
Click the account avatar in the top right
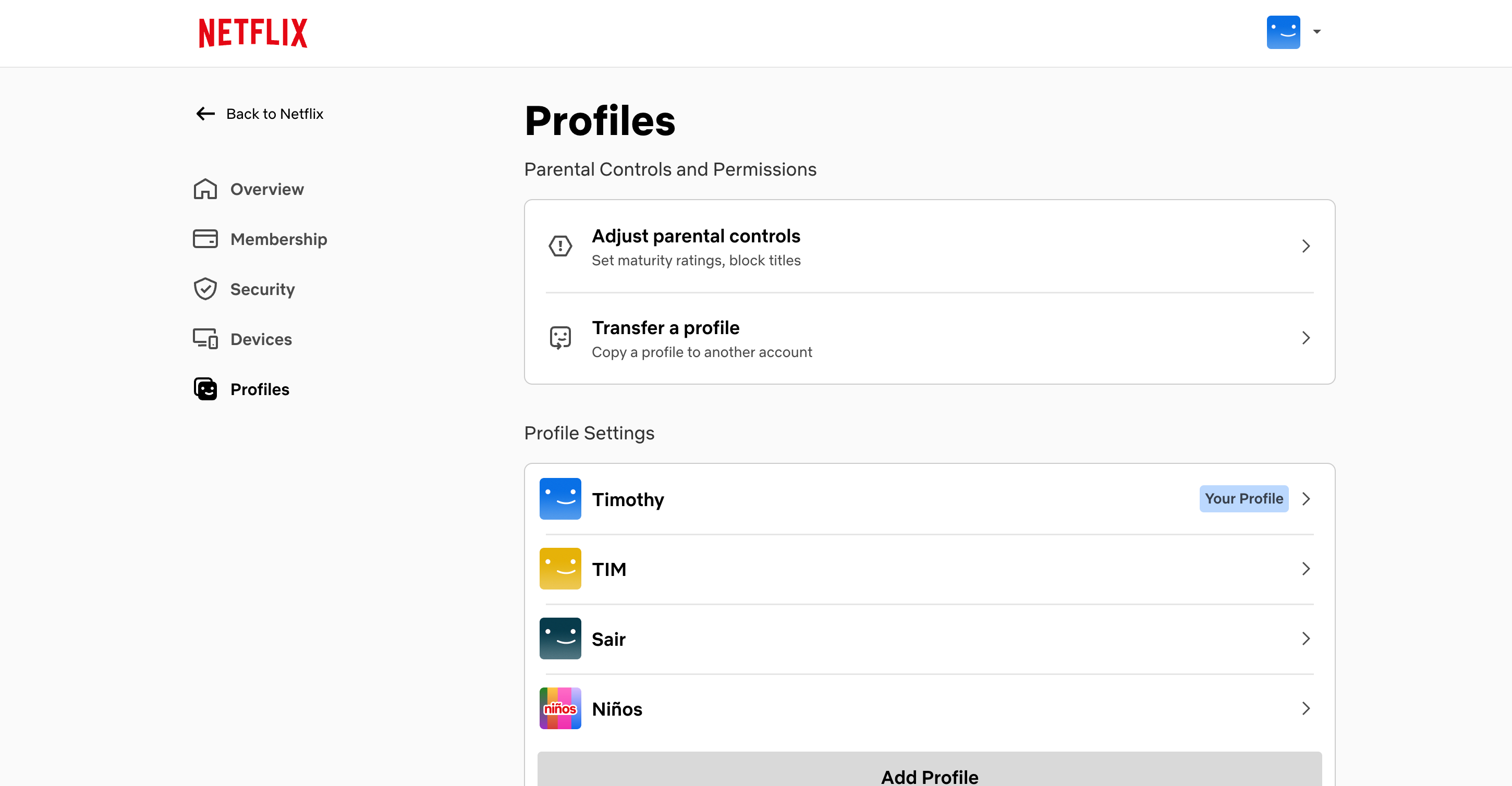click(1283, 32)
